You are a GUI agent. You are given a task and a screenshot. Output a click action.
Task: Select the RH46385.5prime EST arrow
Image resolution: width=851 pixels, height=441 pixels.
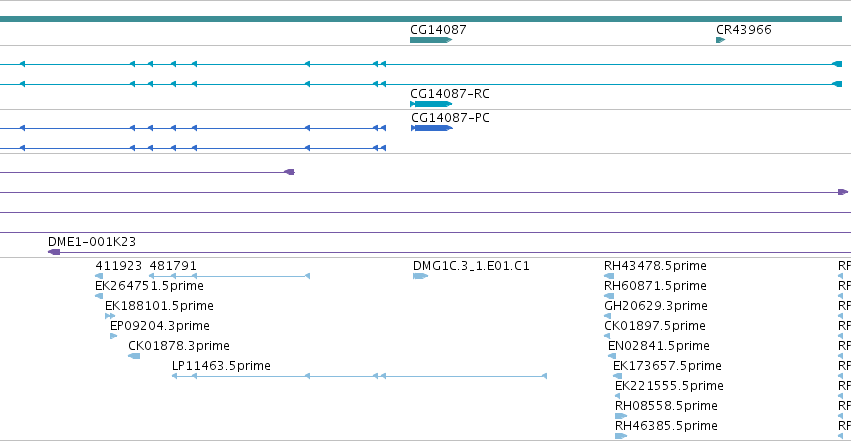coord(621,436)
